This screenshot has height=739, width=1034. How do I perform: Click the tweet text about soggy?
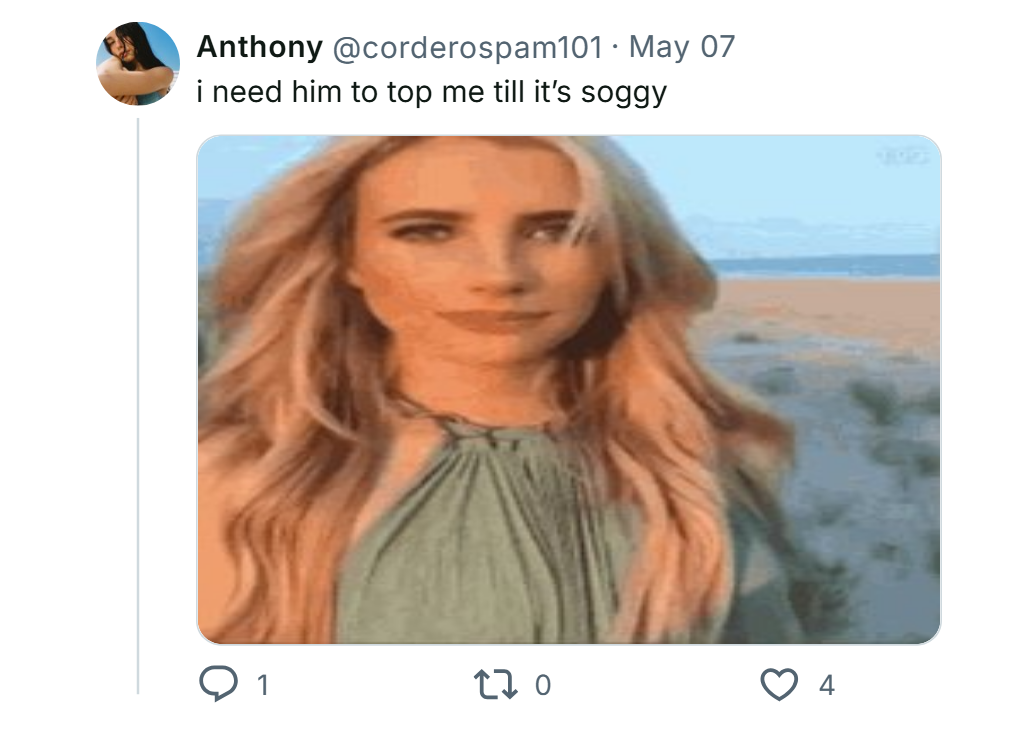tap(432, 92)
